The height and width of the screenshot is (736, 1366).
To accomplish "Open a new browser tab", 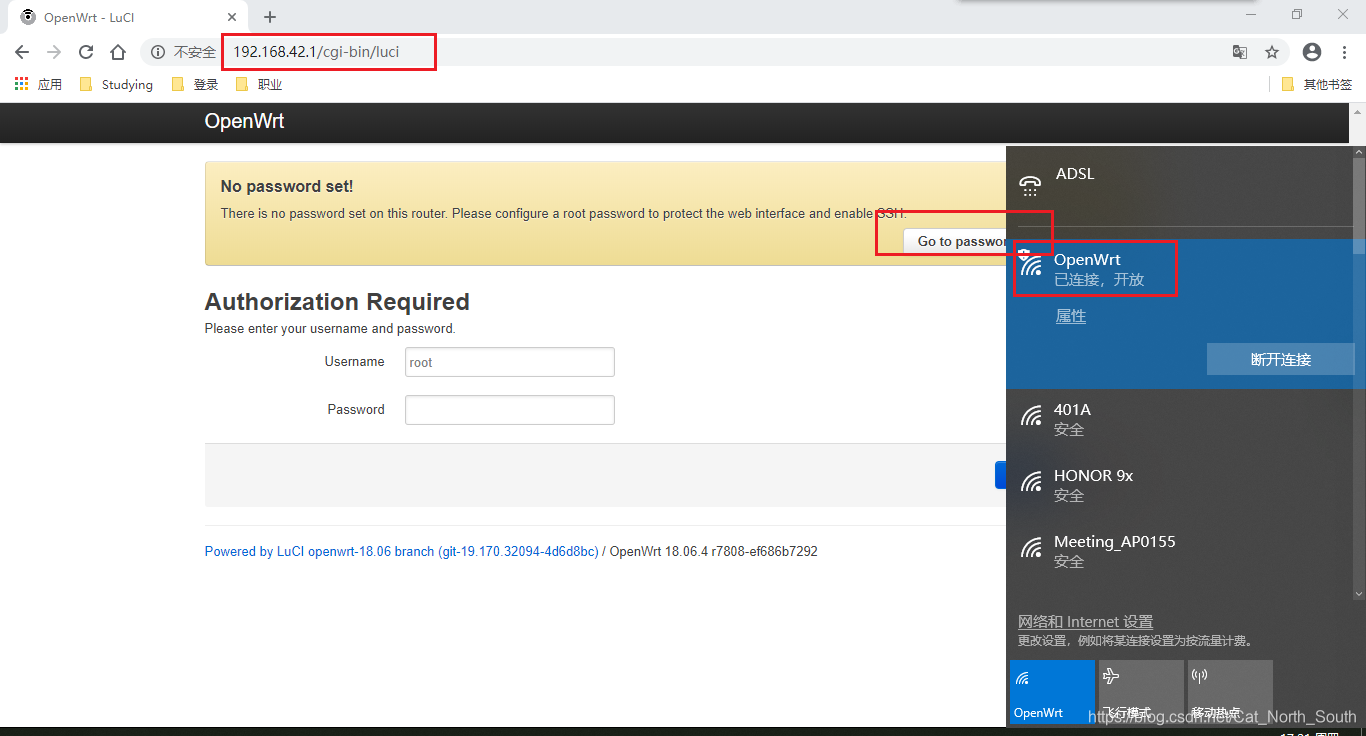I will click(x=270, y=17).
